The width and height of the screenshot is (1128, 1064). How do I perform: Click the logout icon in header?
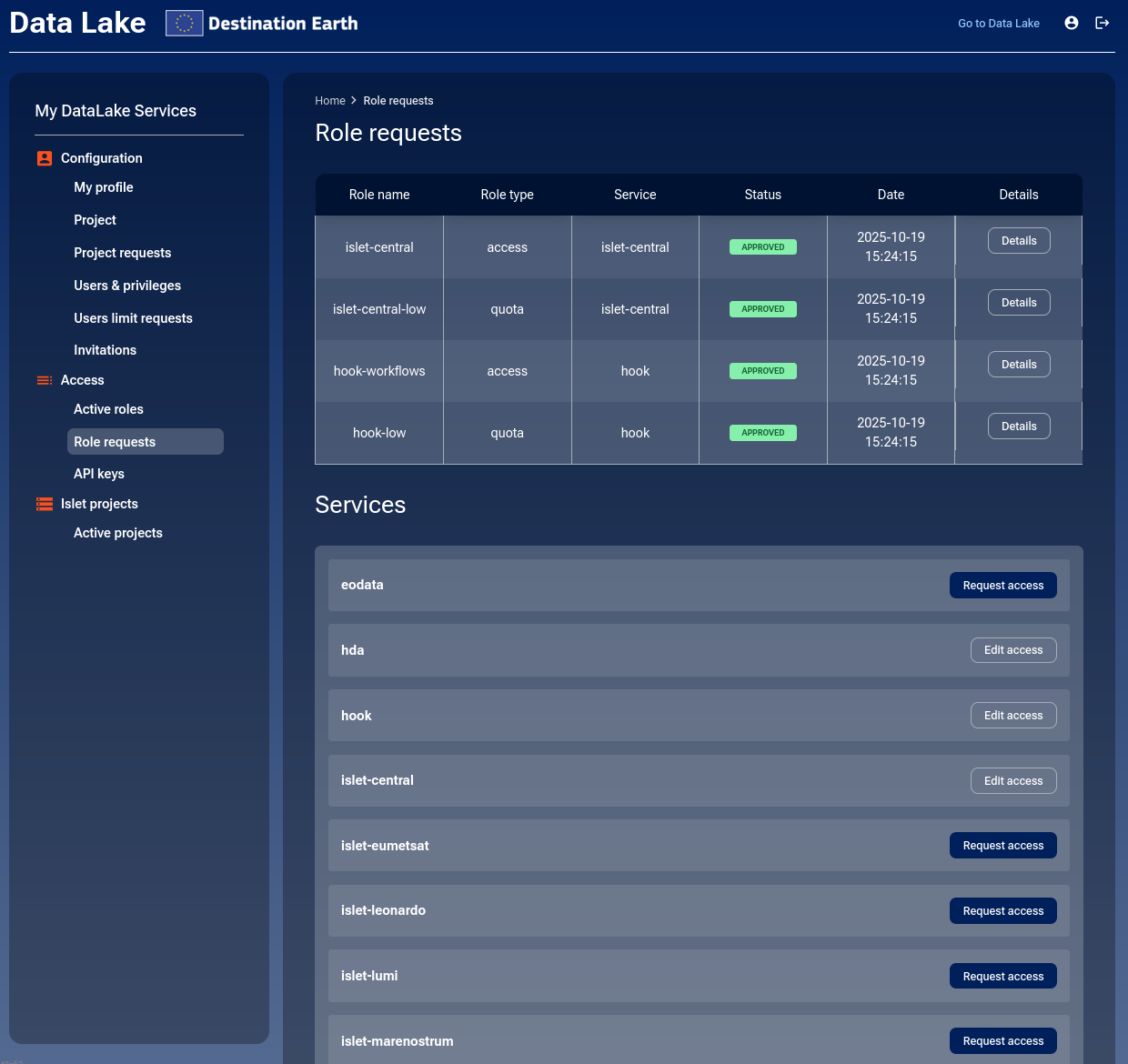[x=1102, y=23]
